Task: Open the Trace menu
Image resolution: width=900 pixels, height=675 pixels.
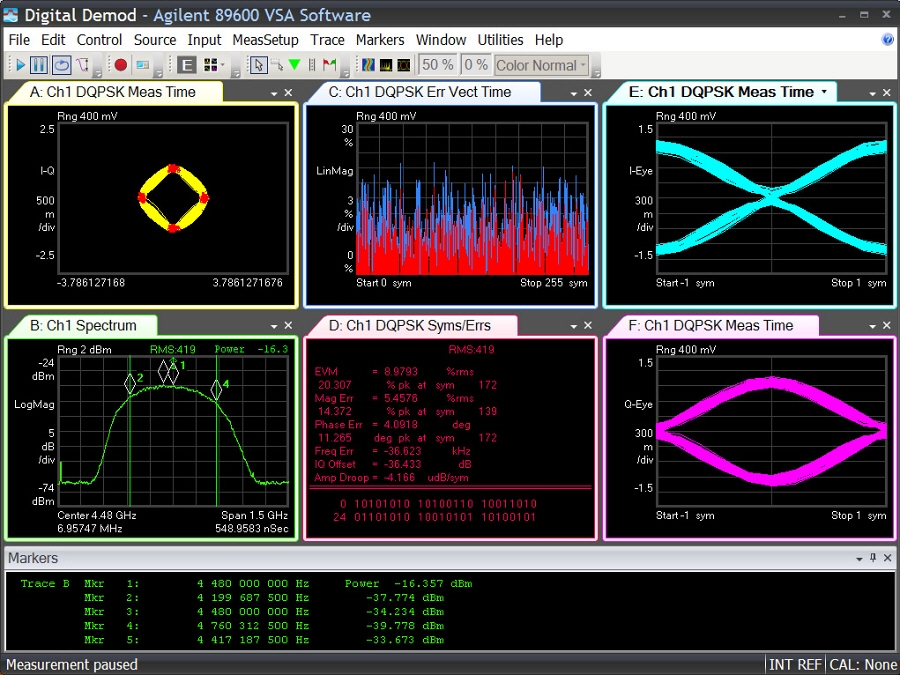Action: [x=327, y=40]
